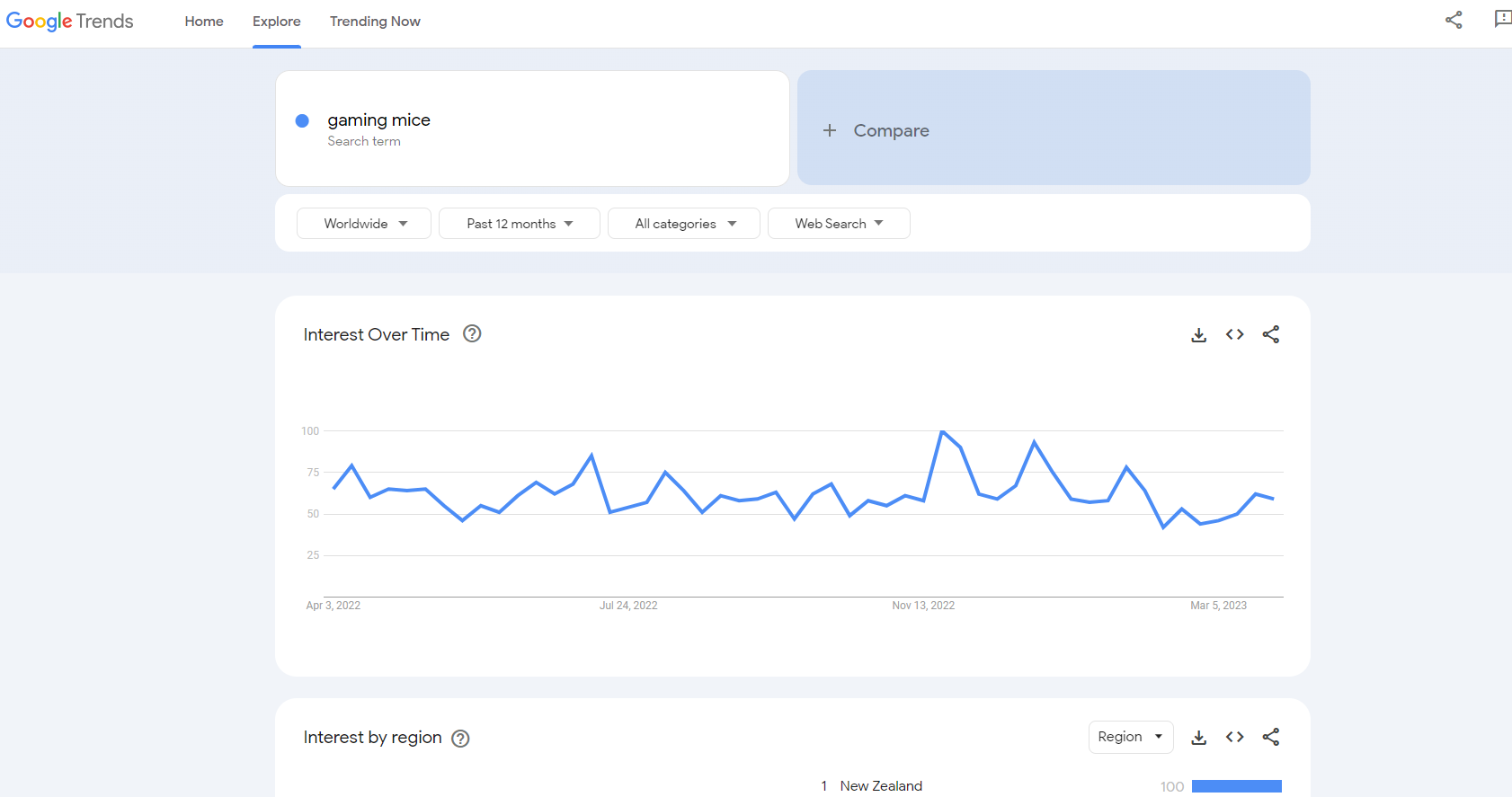Image resolution: width=1512 pixels, height=797 pixels.
Task: Click the blue bar for New Zealand
Action: (1237, 786)
